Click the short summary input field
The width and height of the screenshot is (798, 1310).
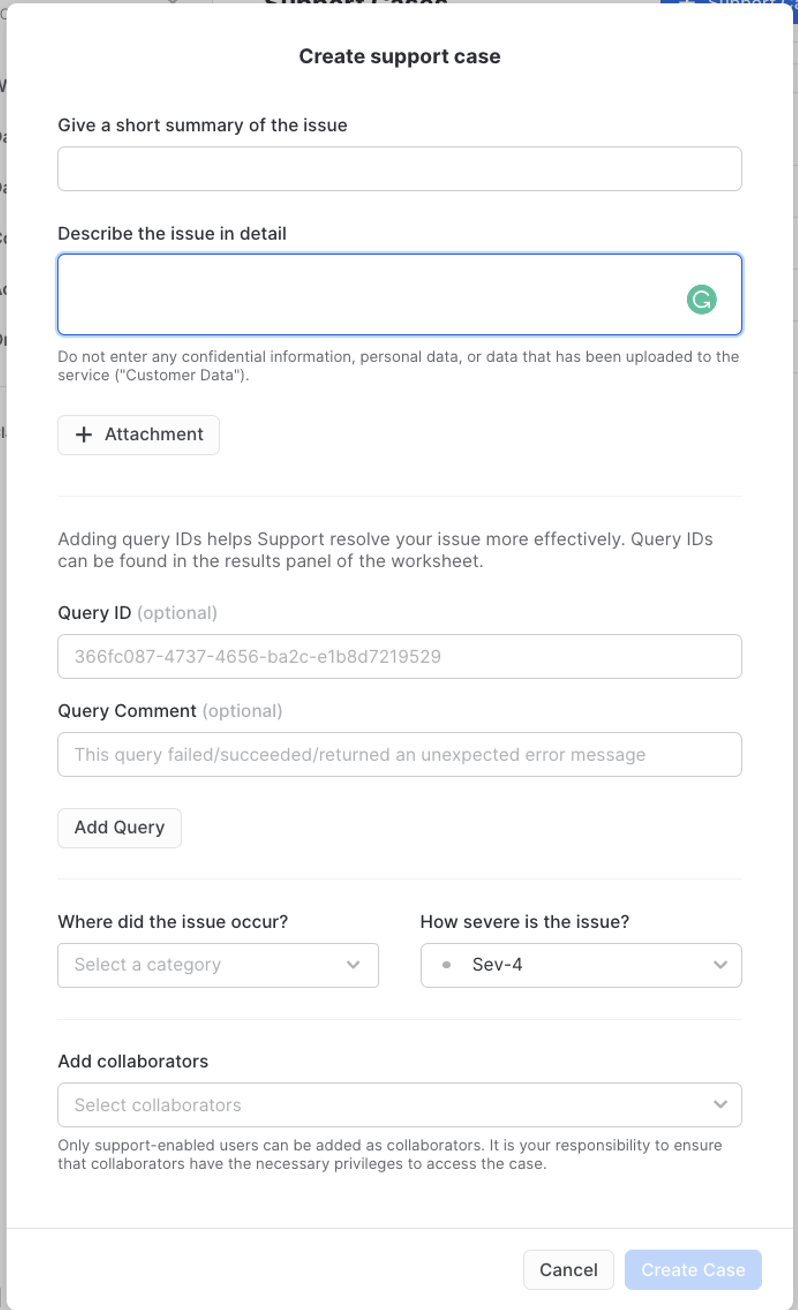click(399, 168)
